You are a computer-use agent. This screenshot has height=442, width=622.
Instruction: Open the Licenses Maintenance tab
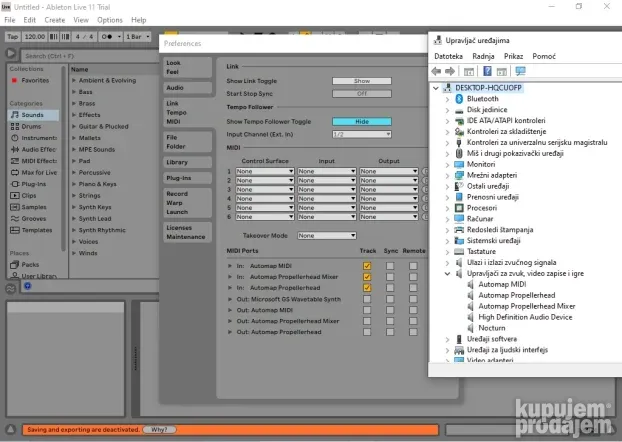[x=187, y=233]
